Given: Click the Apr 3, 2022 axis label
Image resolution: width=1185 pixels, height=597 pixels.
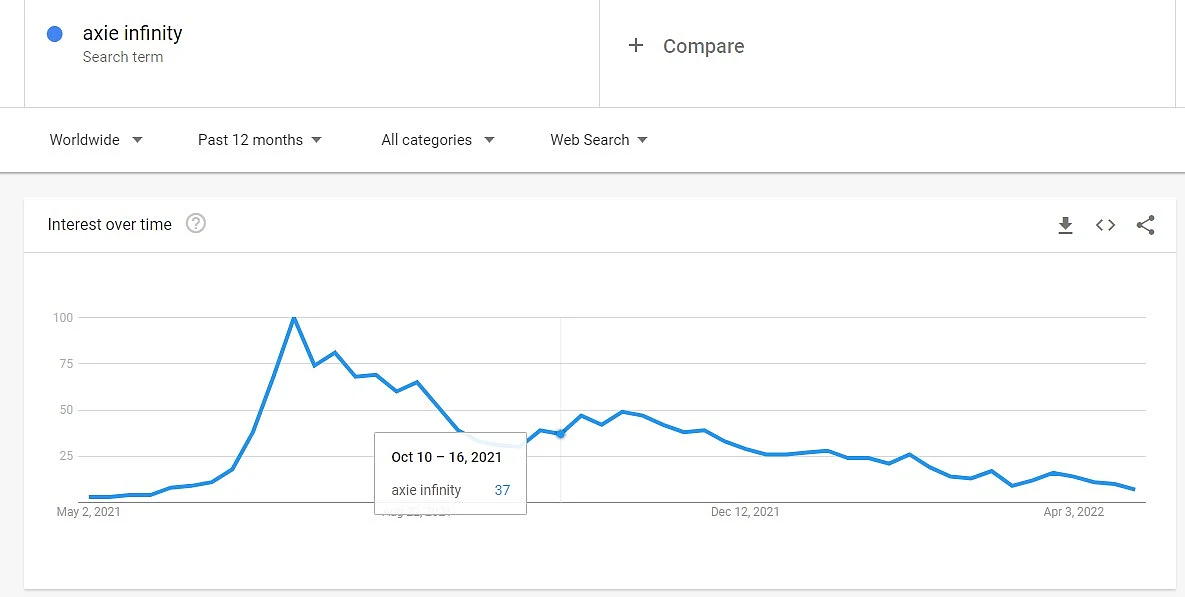Looking at the screenshot, I should point(1074,512).
